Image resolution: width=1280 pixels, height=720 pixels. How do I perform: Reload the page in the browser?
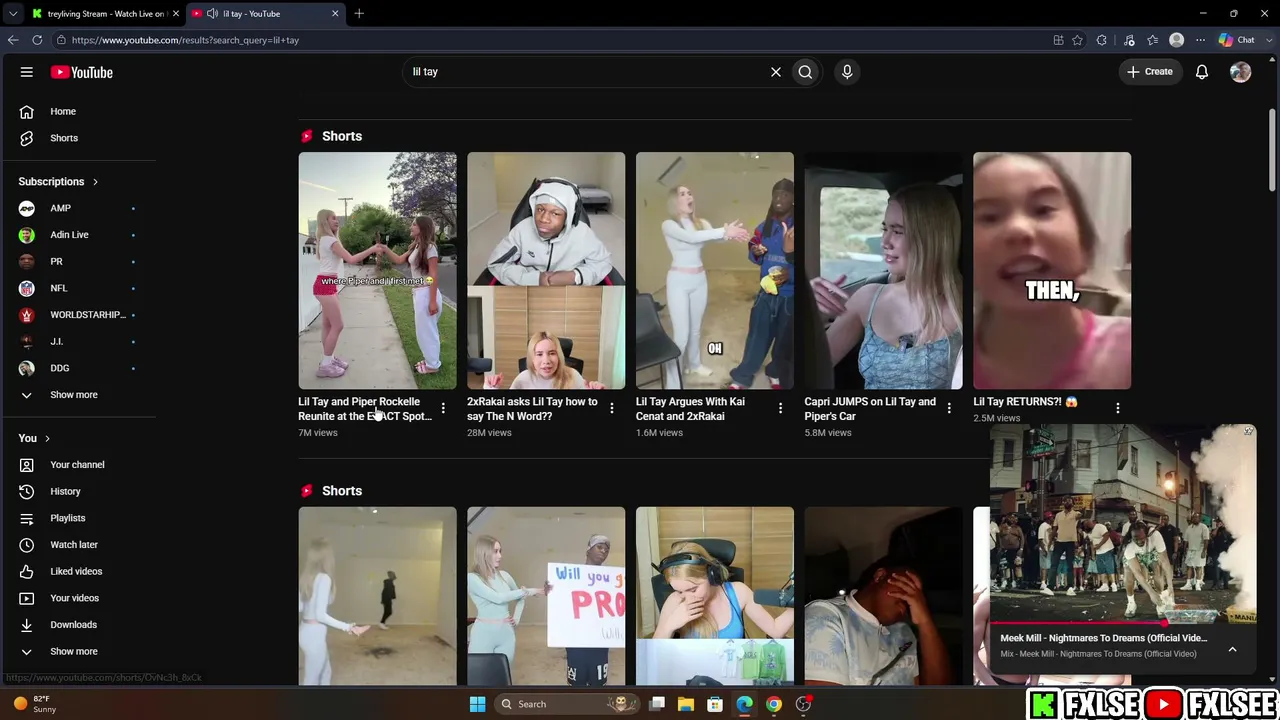(37, 40)
